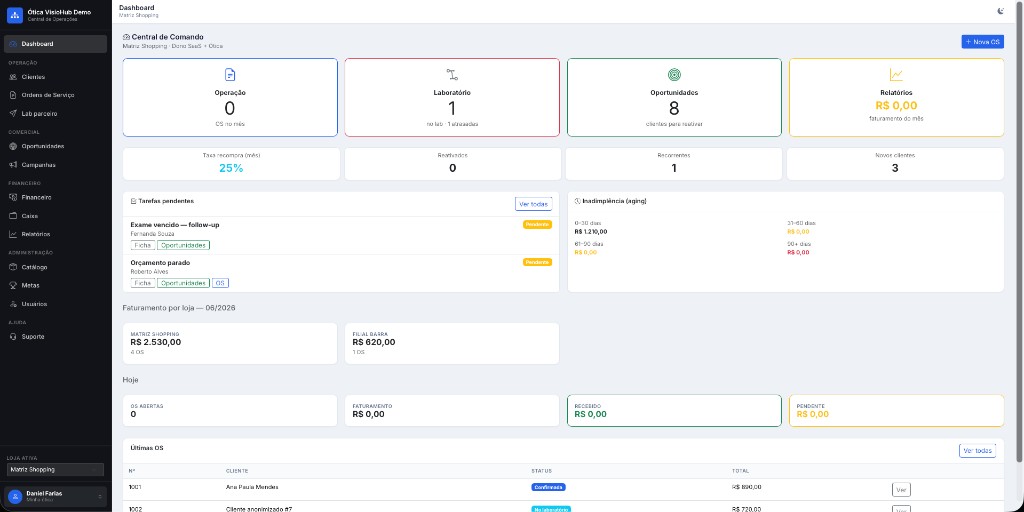Open the Loja Ativa Matriz Shopping dropdown
The image size is (1024, 512).
(55, 470)
